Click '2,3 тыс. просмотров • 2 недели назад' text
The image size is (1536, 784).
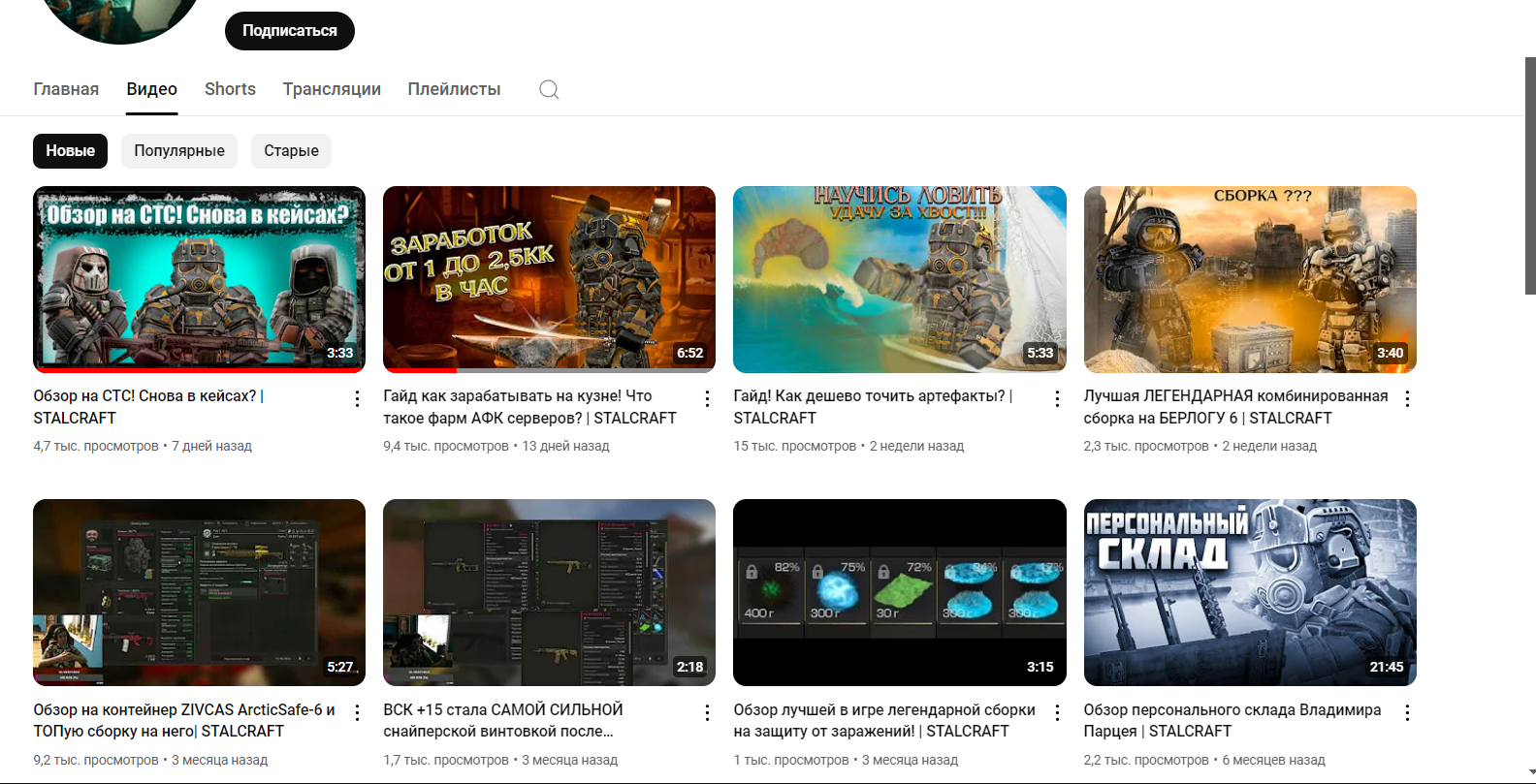click(x=1200, y=446)
